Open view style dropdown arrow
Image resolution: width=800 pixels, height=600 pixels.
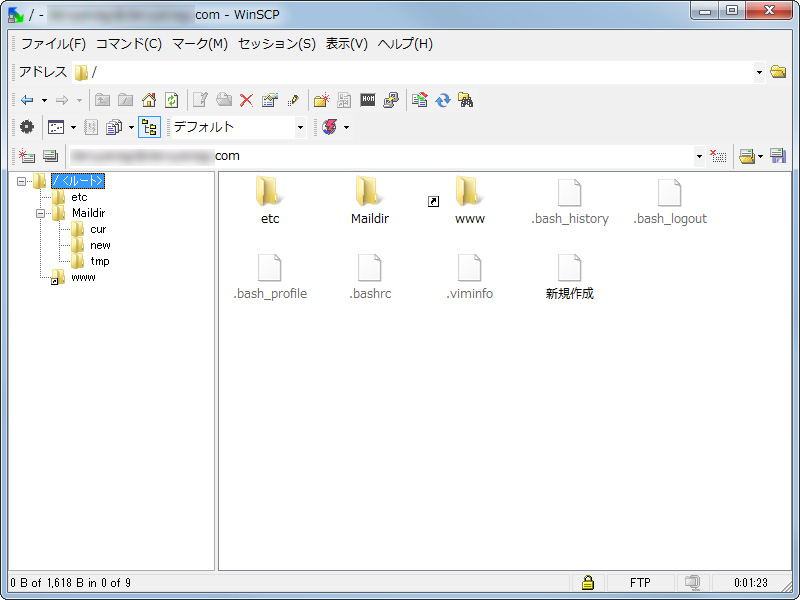(x=73, y=128)
